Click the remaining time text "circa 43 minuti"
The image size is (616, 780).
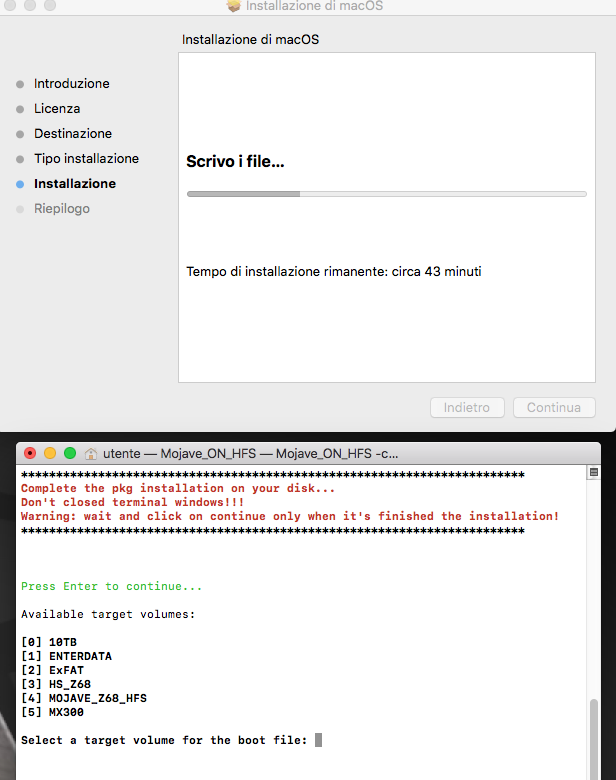pos(436,272)
